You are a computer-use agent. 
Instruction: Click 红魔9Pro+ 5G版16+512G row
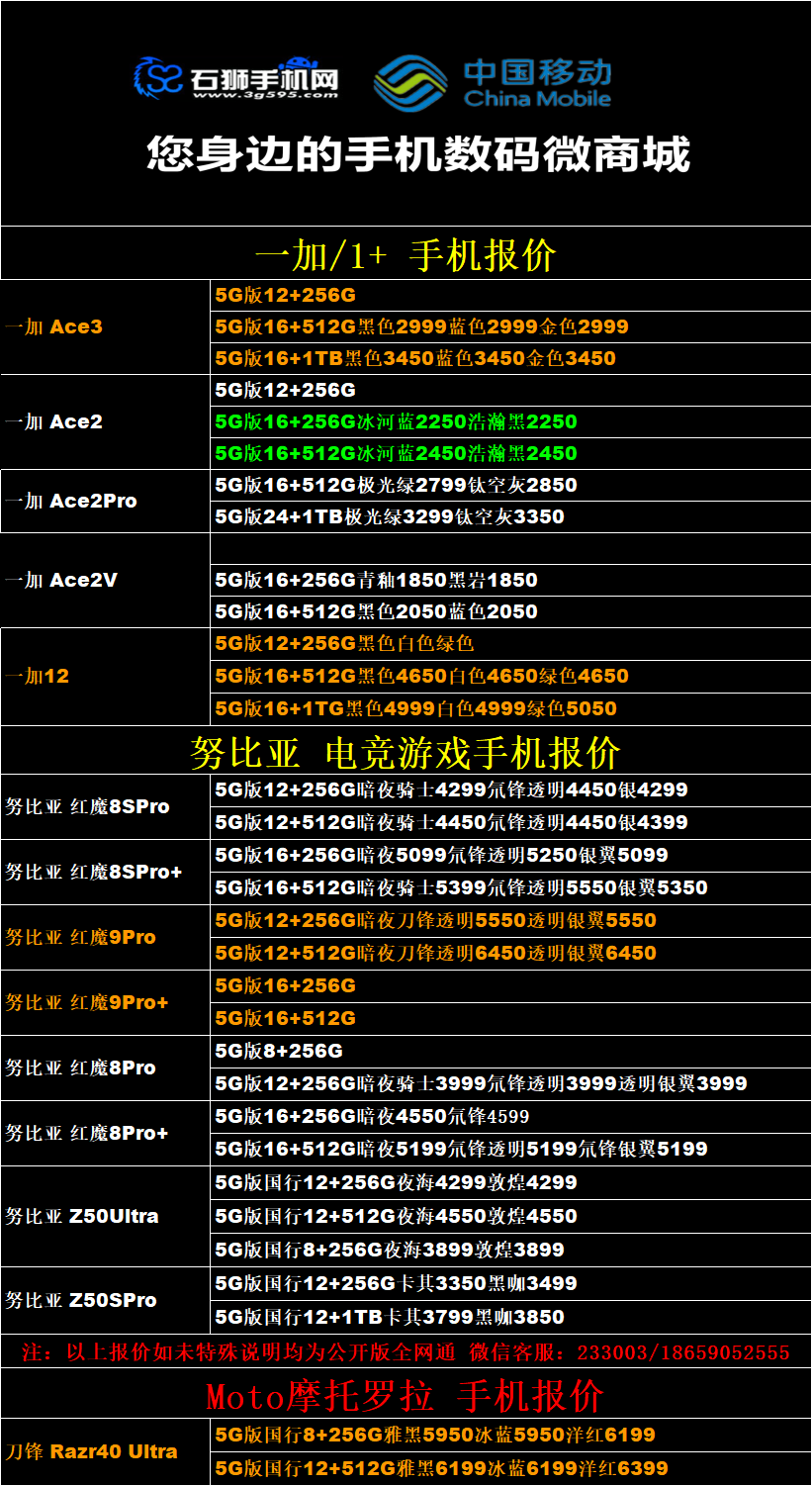tap(511, 1019)
